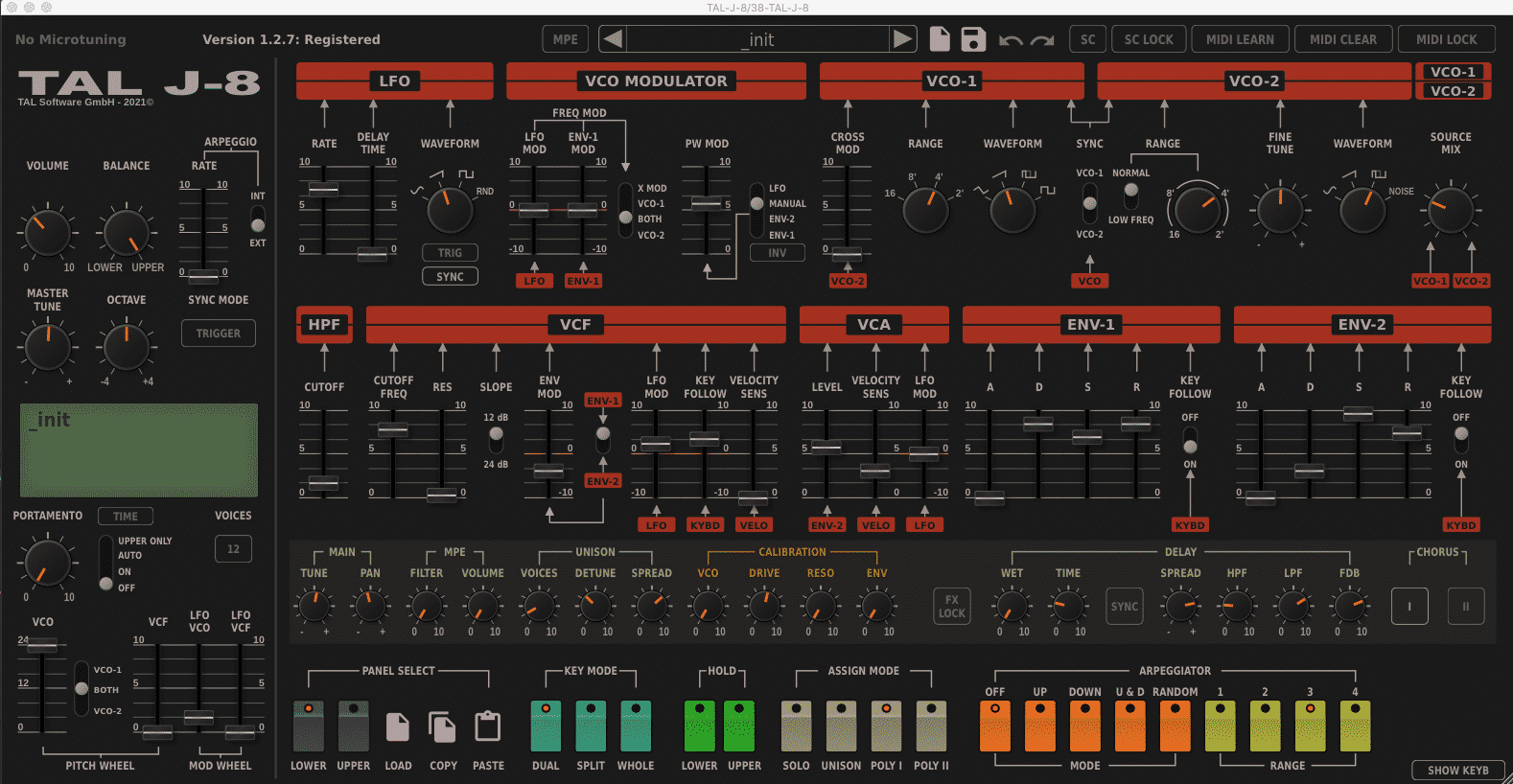1513x784 pixels.
Task: Click the HPF cutoff slider handle
Action: 324,483
